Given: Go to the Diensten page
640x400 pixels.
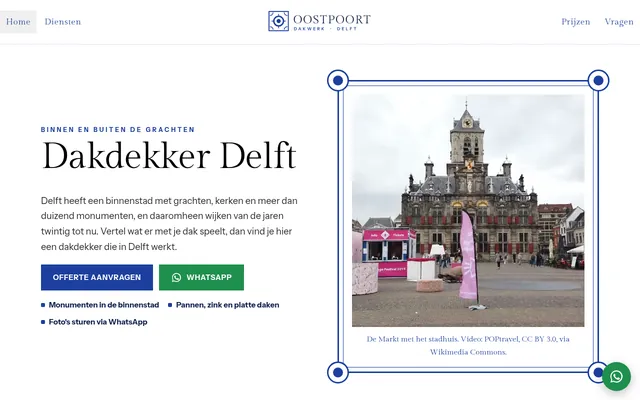Looking at the screenshot, I should (62, 22).
